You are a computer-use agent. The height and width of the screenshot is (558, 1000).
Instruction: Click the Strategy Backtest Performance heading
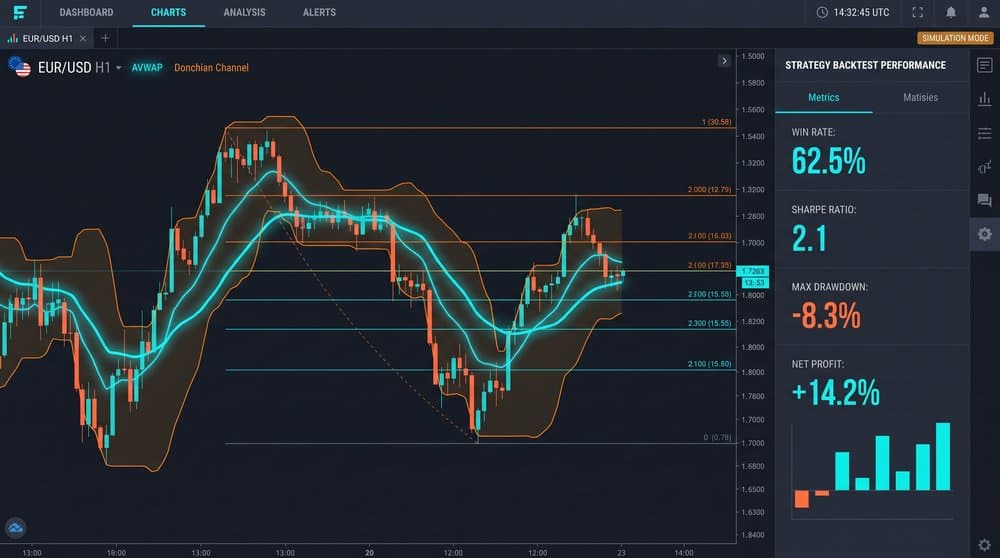865,65
